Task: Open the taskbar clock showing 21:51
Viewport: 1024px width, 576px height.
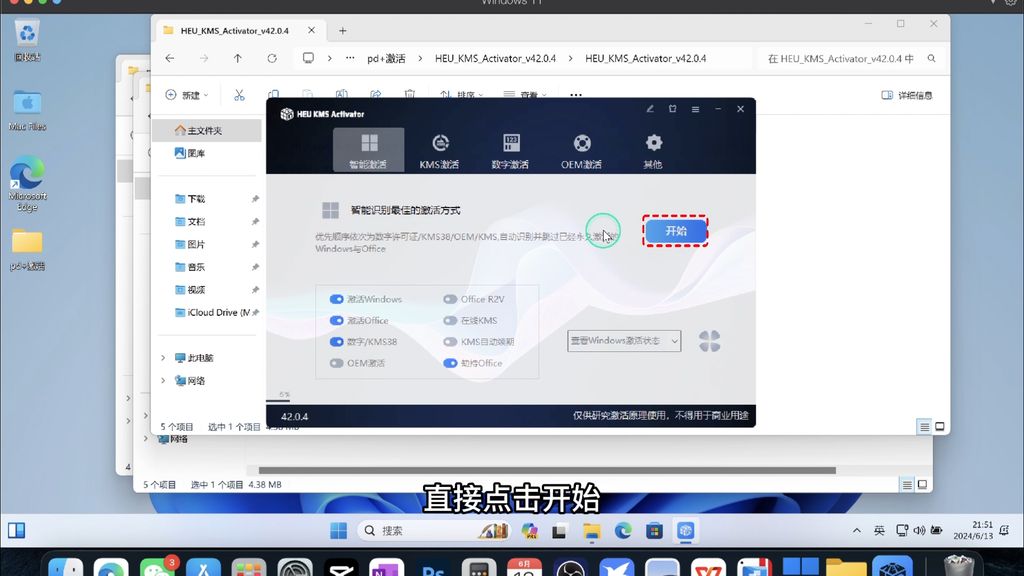Action: point(973,530)
